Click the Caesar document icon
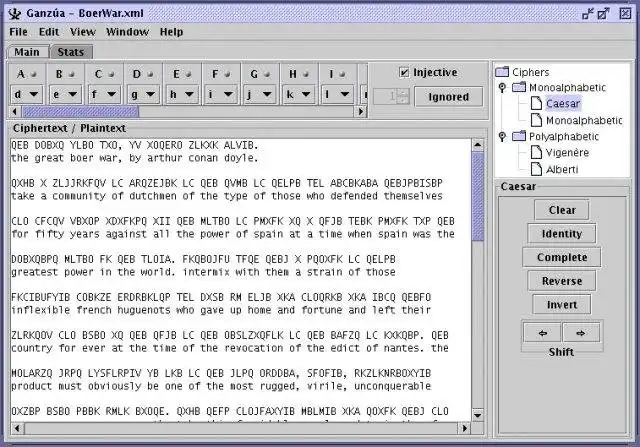 click(x=536, y=103)
